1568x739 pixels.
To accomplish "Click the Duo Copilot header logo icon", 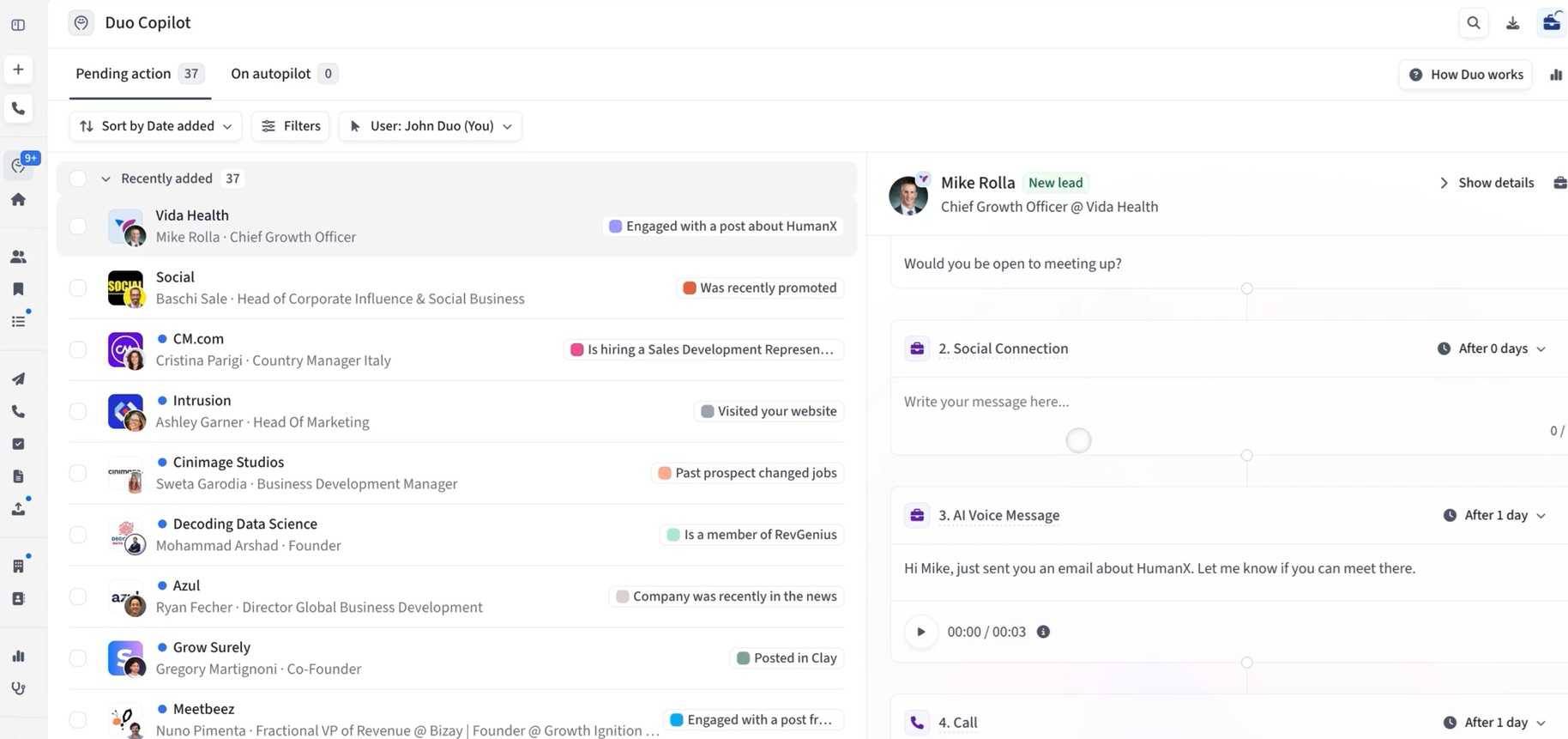I will point(81,23).
